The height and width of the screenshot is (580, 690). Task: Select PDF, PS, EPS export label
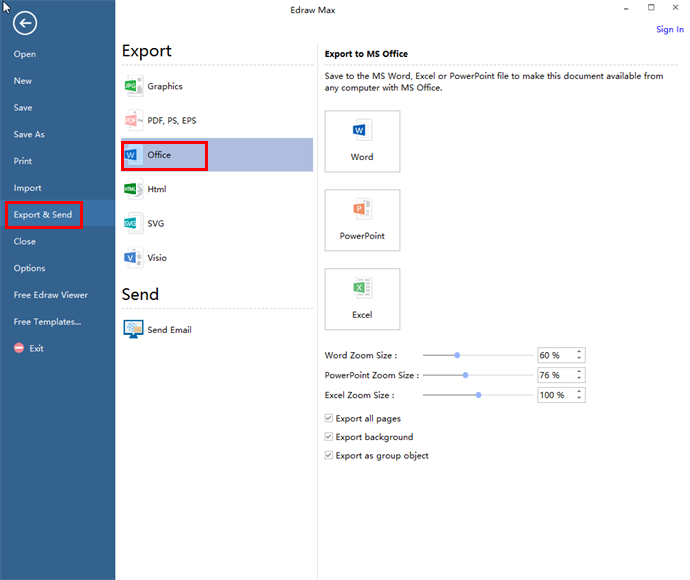tap(172, 121)
